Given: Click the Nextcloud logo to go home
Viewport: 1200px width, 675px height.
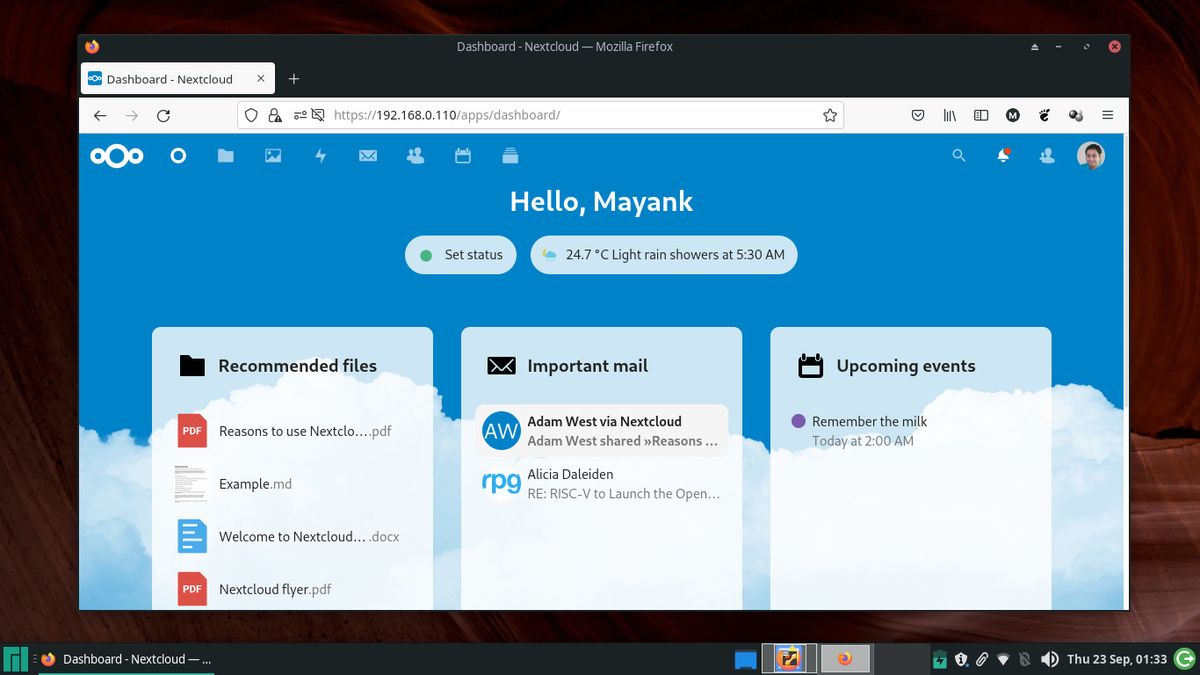Looking at the screenshot, I should (x=116, y=156).
